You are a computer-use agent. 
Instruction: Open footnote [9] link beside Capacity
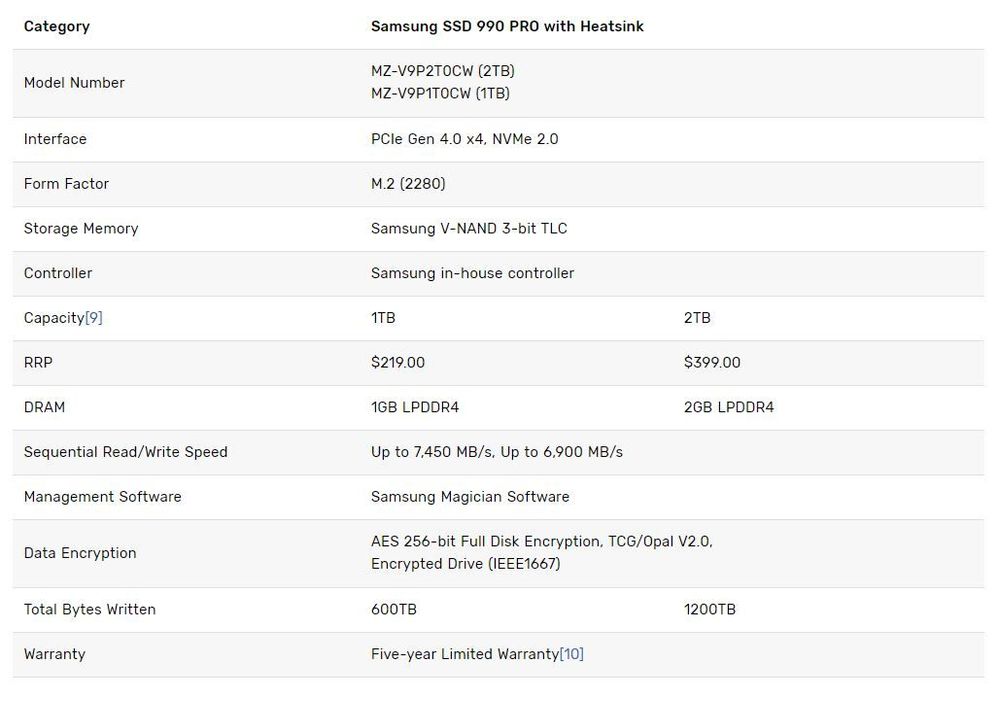pyautogui.click(x=94, y=318)
